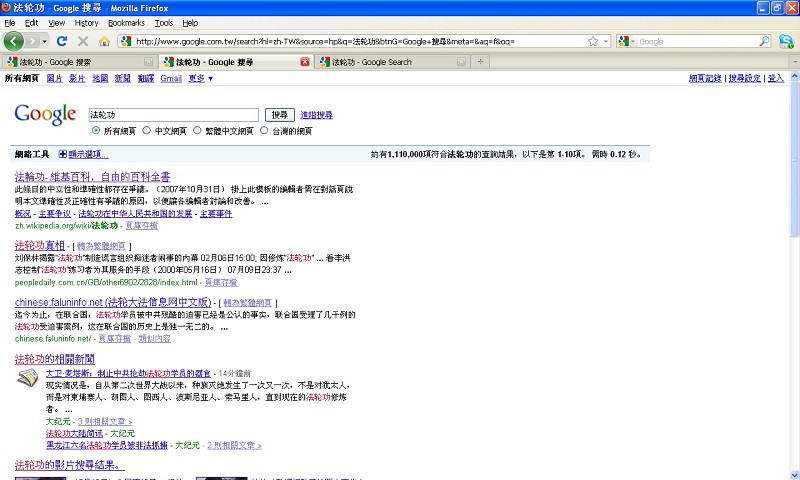The image size is (800, 480).
Task: Click the 搜尋 button beside the query box
Action: click(x=279, y=115)
